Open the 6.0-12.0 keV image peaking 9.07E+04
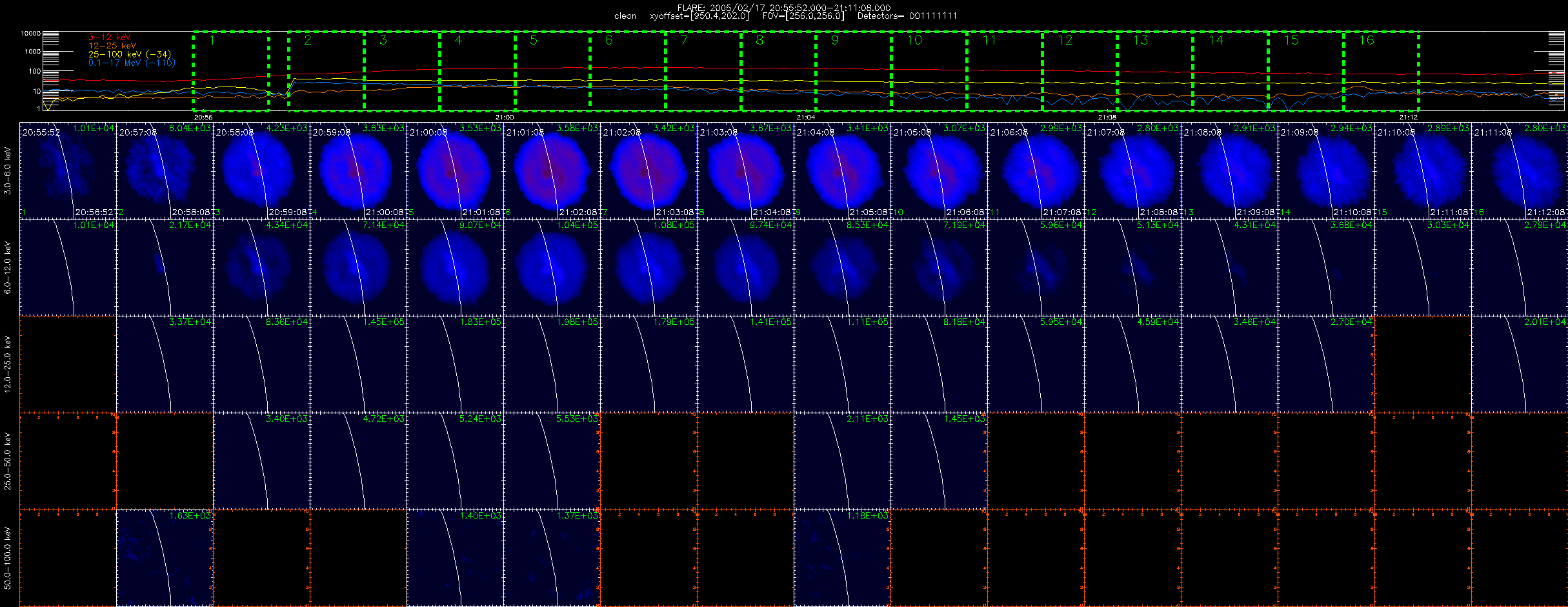 click(455, 267)
